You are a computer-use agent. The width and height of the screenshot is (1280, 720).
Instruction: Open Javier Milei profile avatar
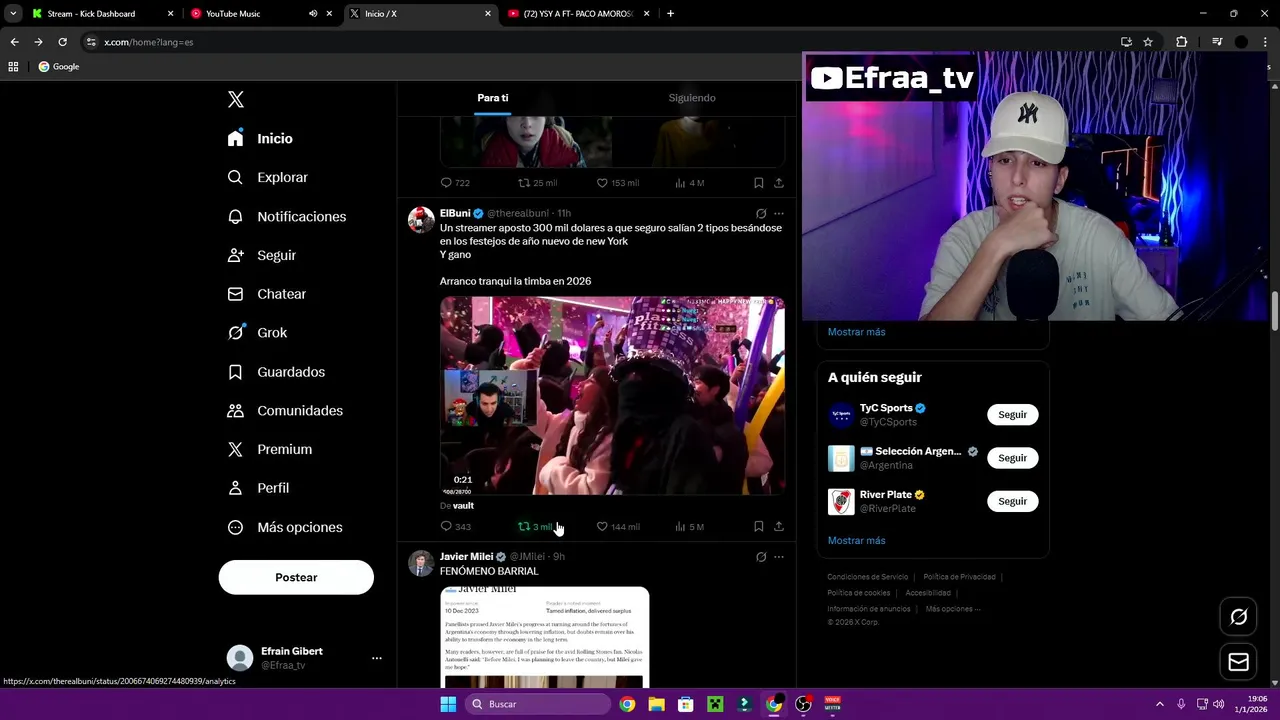click(421, 563)
